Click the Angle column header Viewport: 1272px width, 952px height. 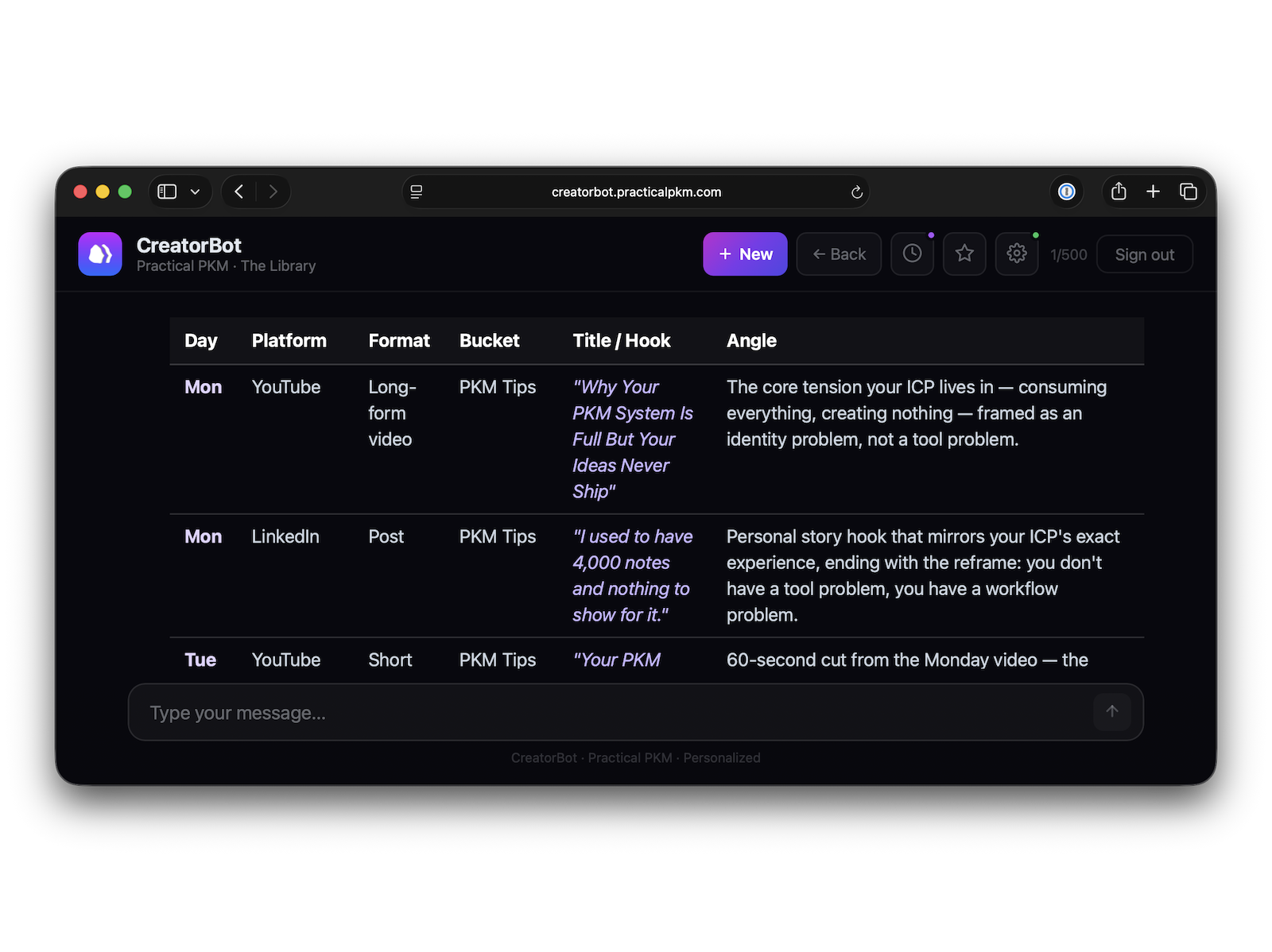(751, 341)
